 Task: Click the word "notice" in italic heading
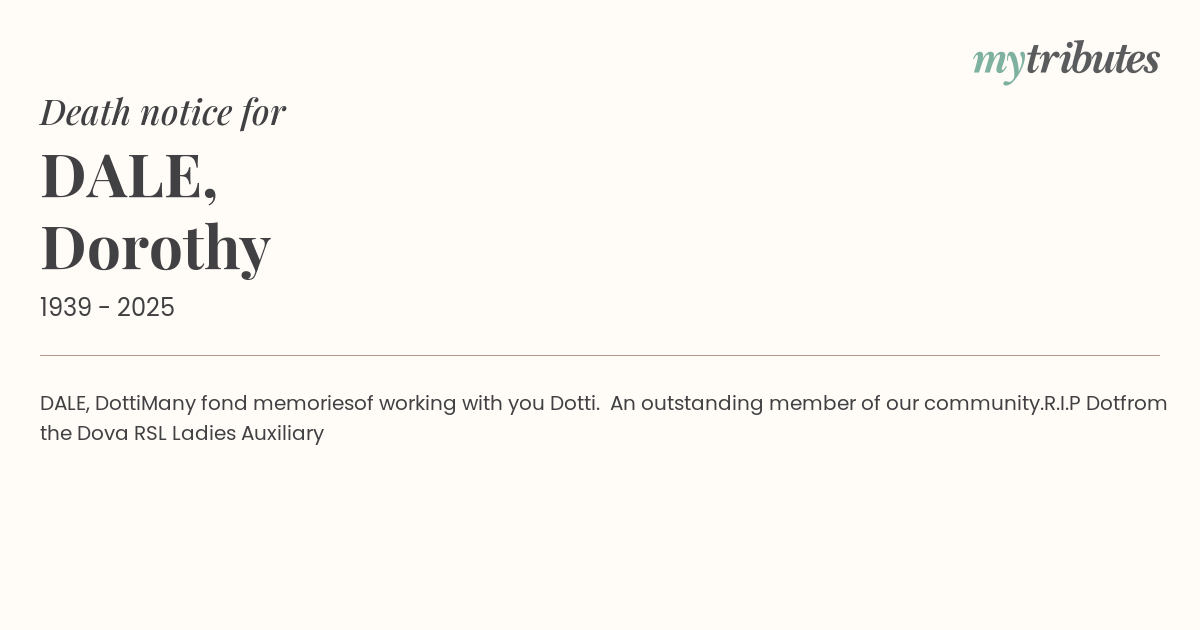[185, 112]
